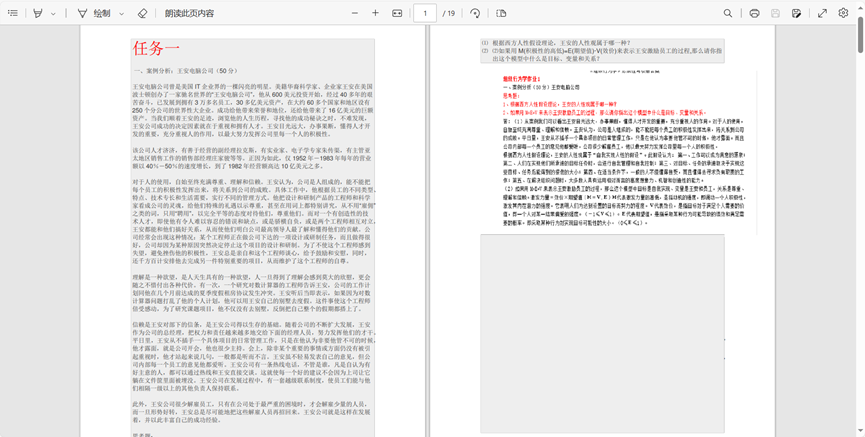Click the vertical scrollbar on the right
The height and width of the screenshot is (437, 865).
coord(860,200)
